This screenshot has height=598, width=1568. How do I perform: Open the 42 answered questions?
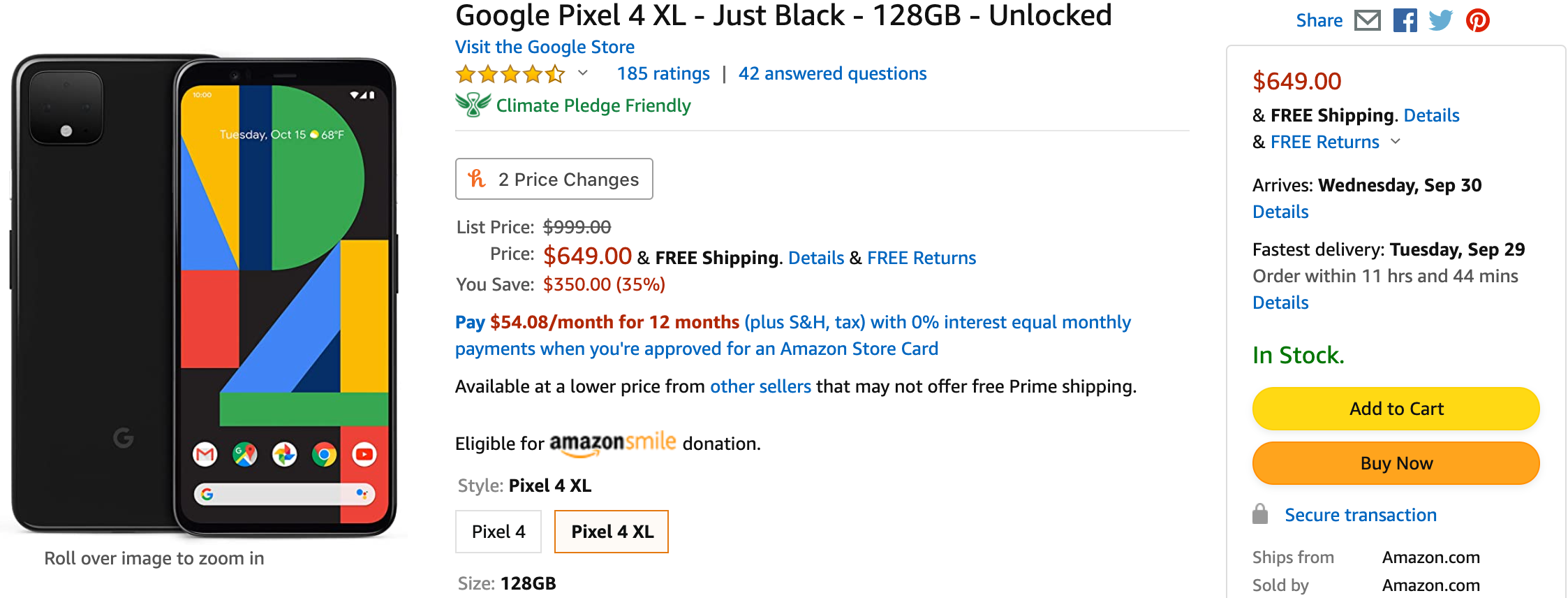click(x=832, y=73)
